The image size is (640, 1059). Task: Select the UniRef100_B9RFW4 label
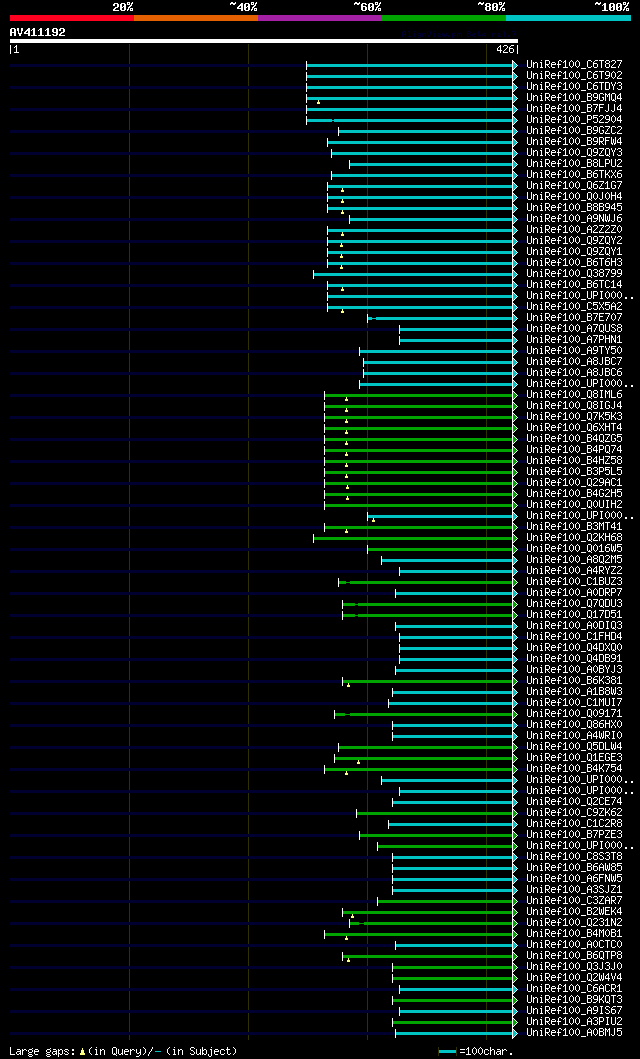click(x=575, y=142)
